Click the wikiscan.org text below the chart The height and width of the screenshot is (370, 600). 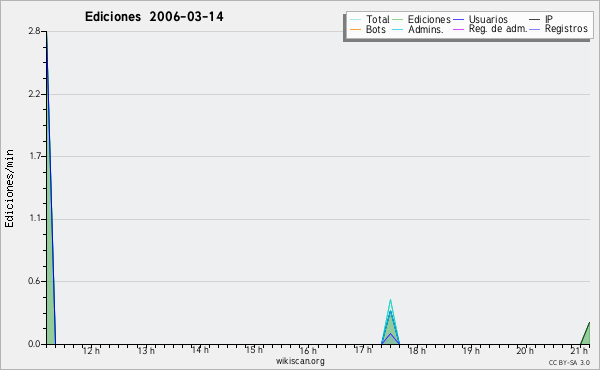tap(300, 361)
